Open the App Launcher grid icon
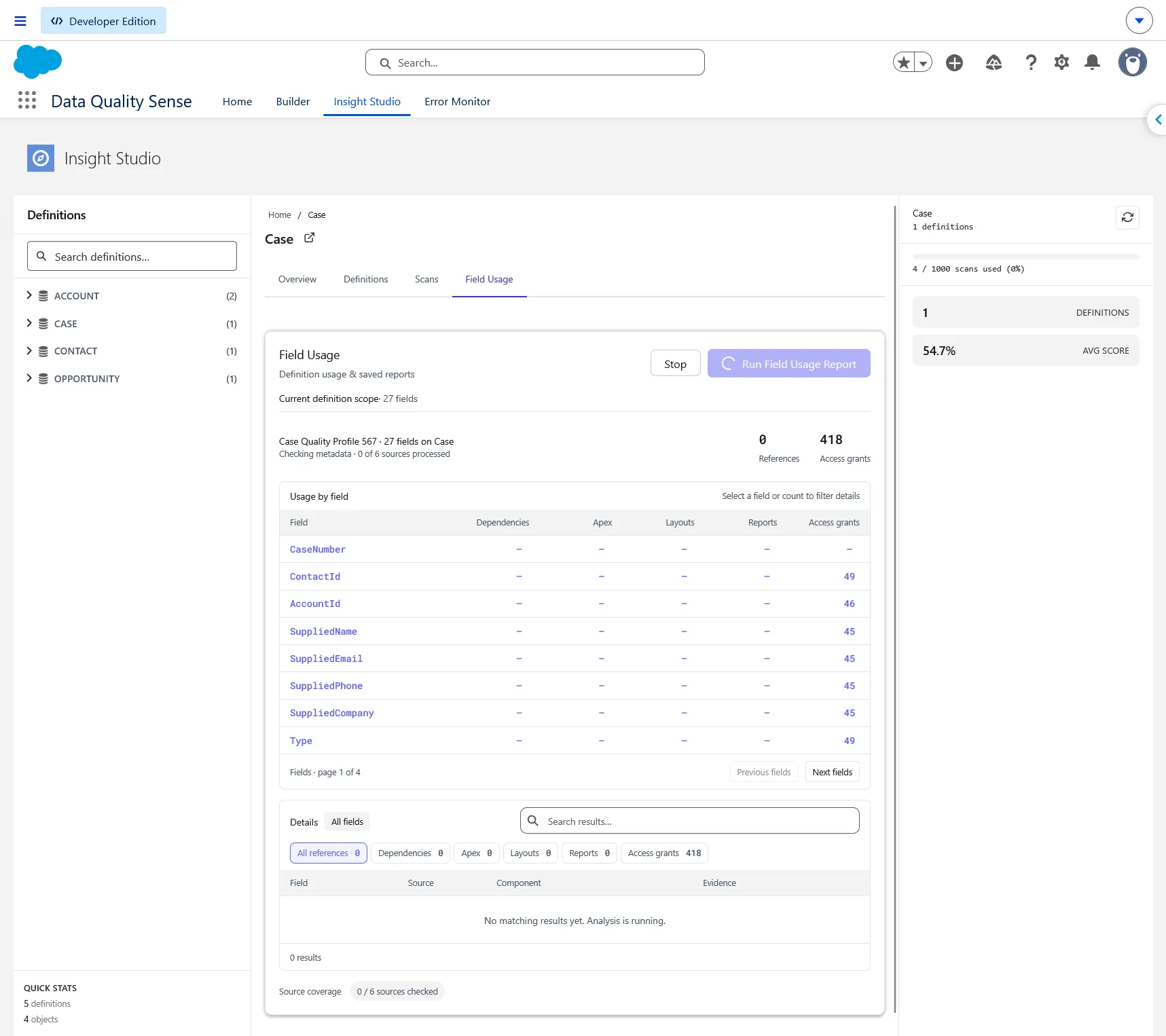This screenshot has width=1166, height=1036. coord(27,100)
